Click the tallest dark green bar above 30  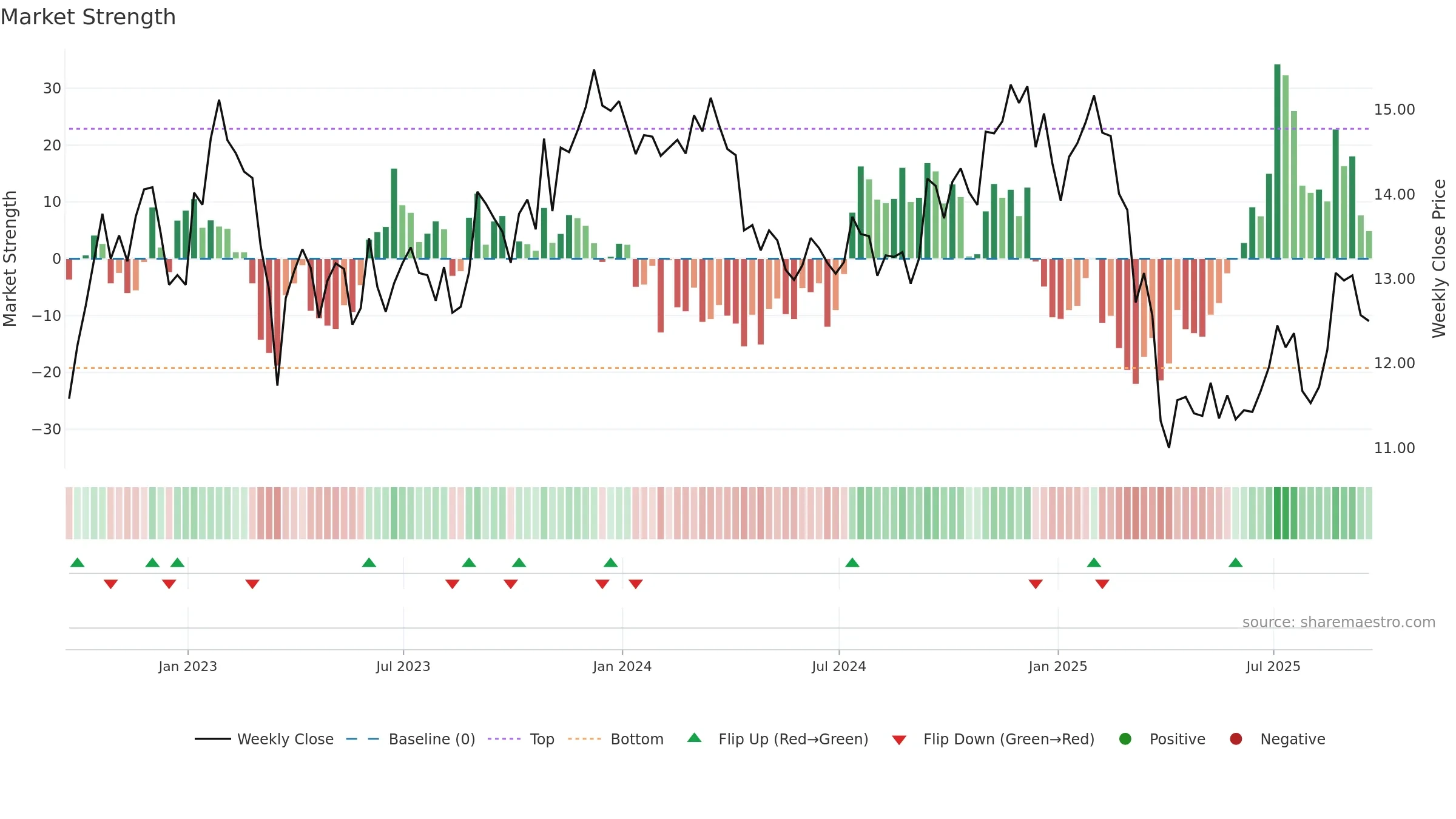[x=1277, y=161]
